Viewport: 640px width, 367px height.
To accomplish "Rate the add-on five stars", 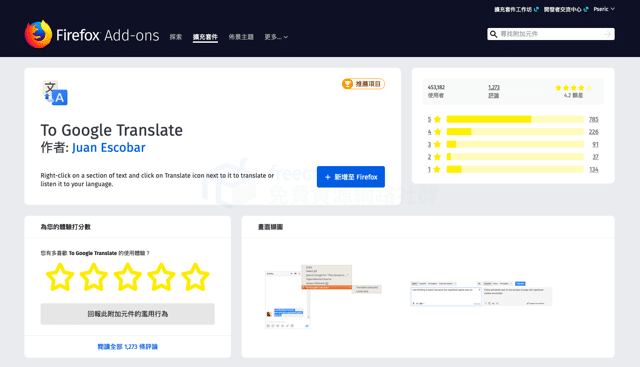I will pos(195,277).
